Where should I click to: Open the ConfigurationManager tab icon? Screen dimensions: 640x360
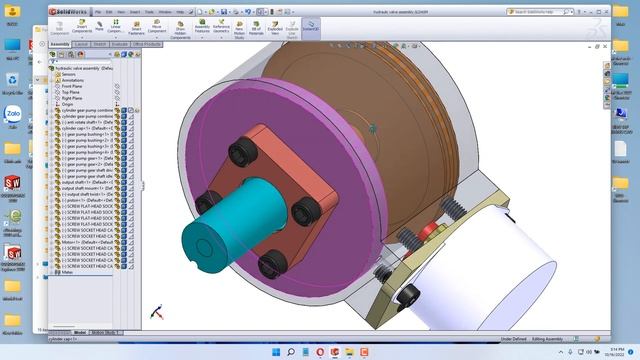71,54
